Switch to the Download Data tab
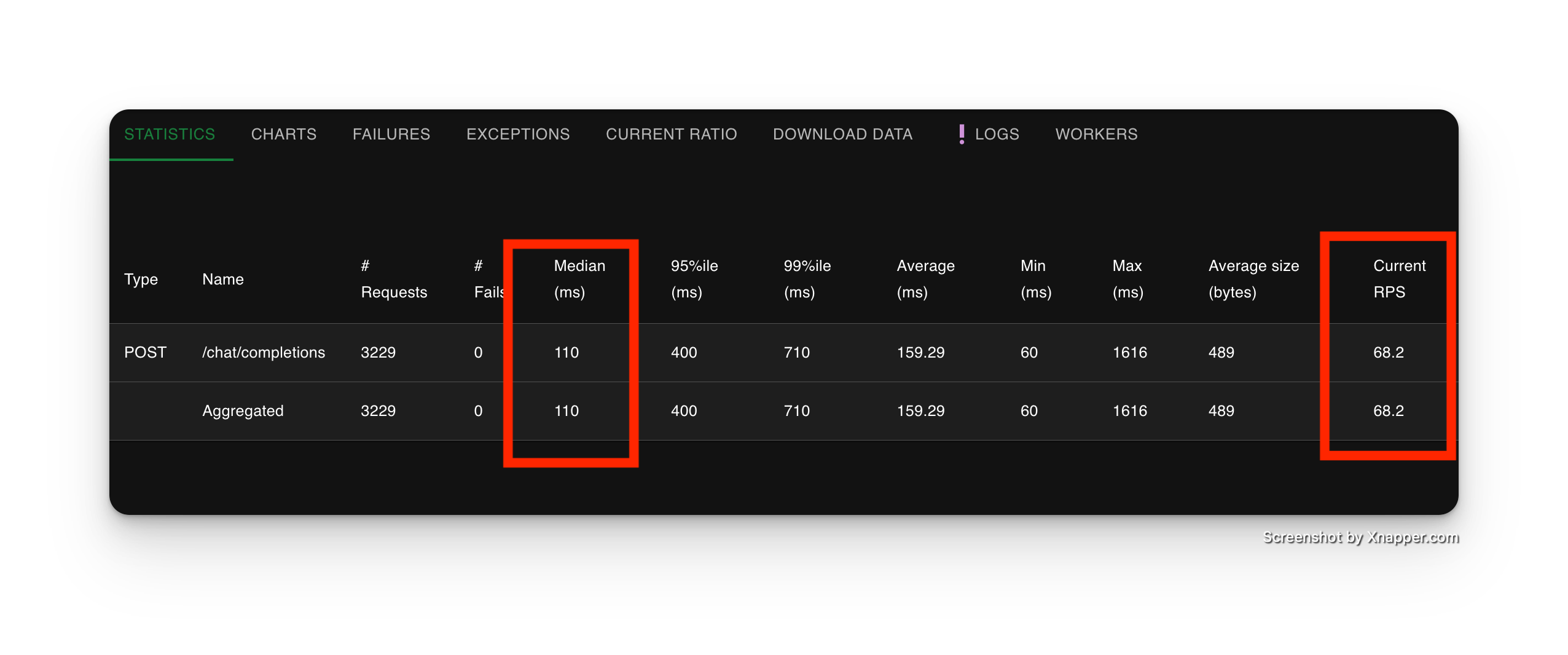Screen dimensions: 1568x655 coord(842,134)
